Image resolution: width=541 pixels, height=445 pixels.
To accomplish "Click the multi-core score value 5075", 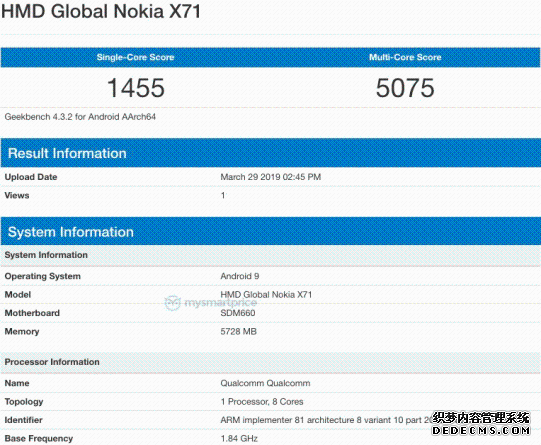I will point(405,88).
